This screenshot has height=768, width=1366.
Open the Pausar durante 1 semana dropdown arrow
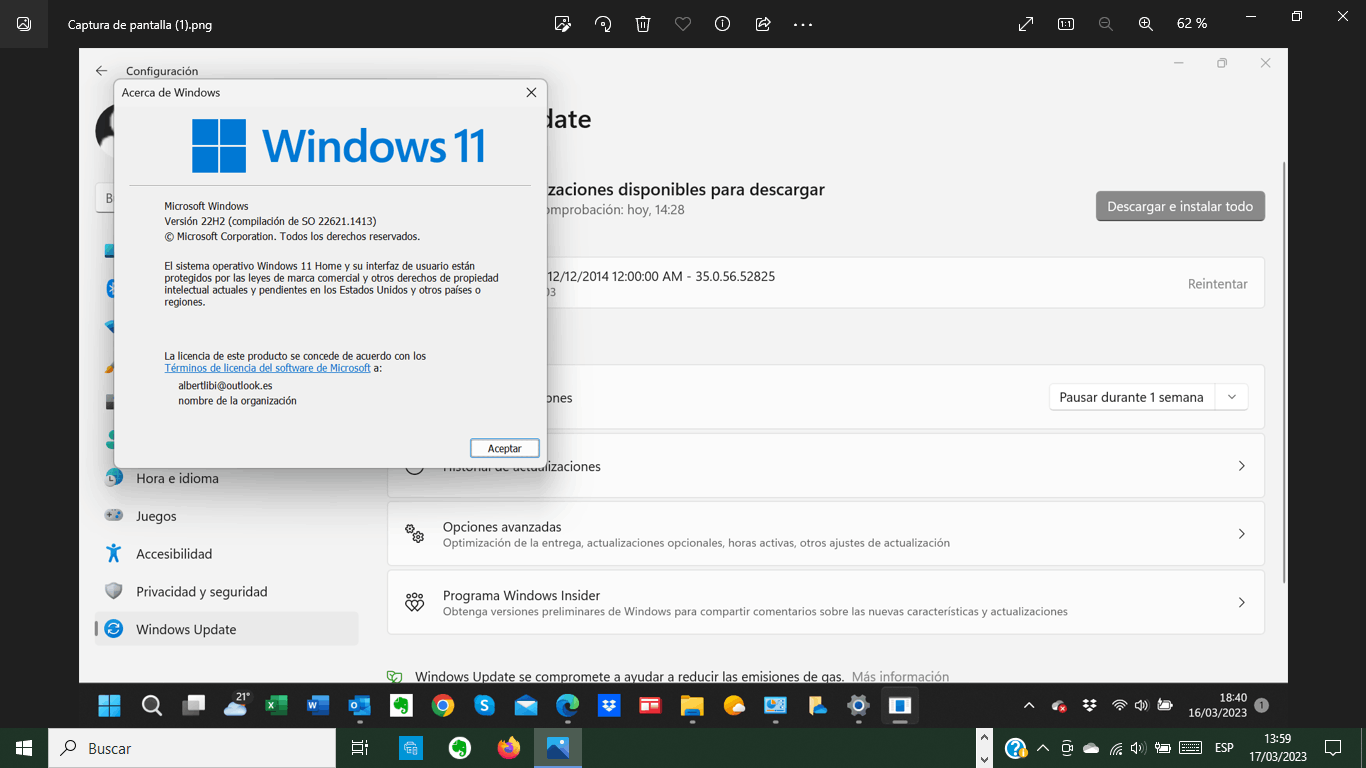click(x=1233, y=396)
